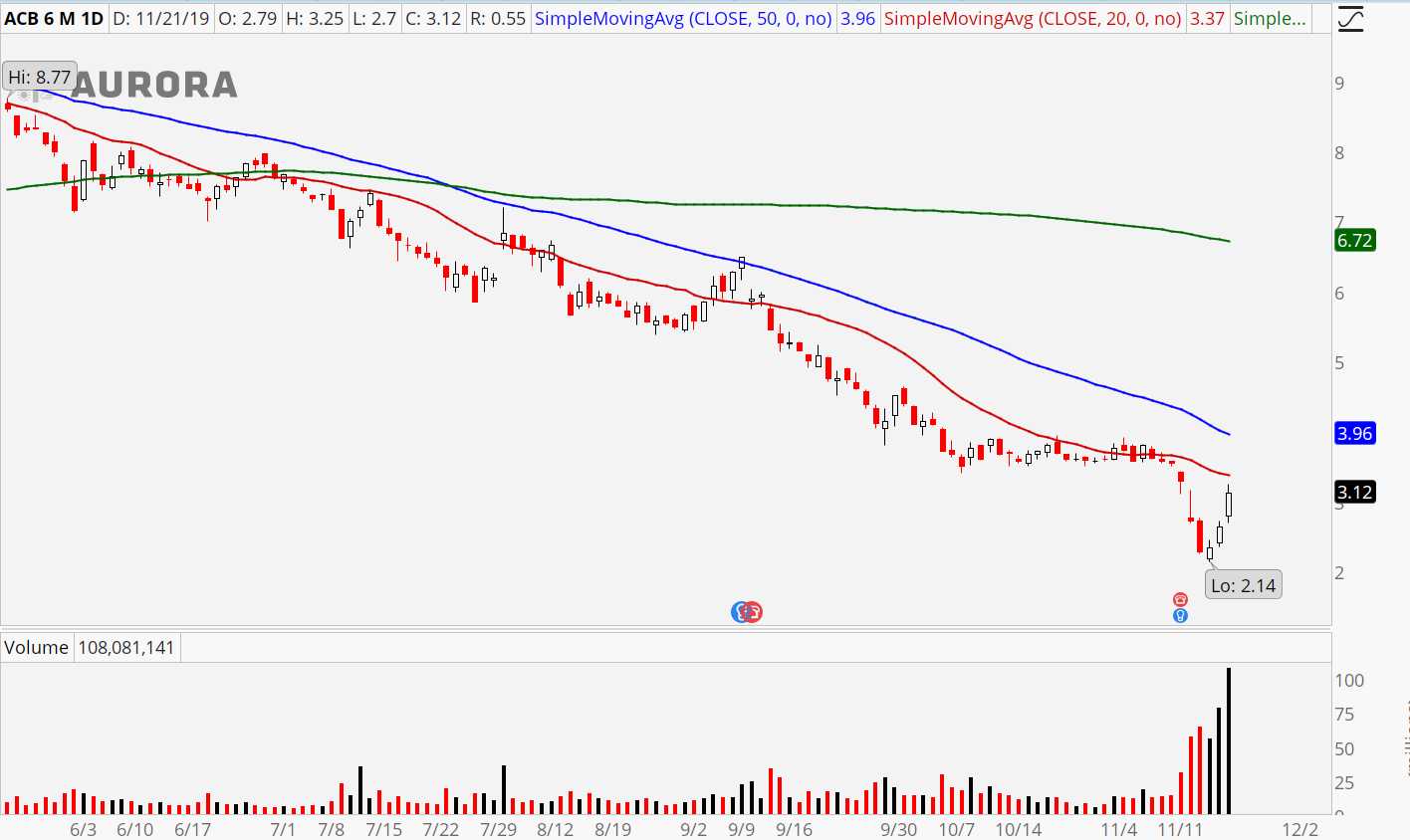Click the open price O: 2.79
The image size is (1410, 840).
click(x=248, y=19)
